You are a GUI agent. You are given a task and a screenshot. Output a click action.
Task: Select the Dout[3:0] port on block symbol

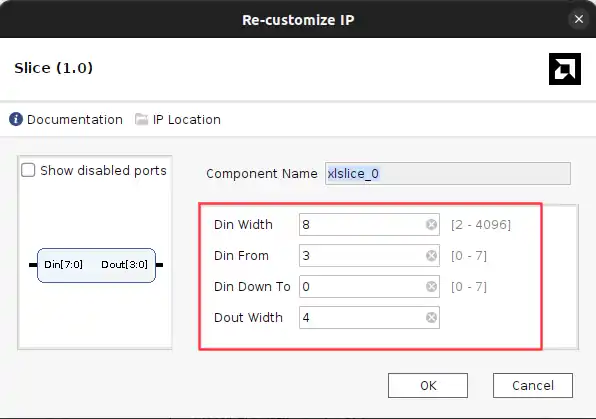click(124, 265)
